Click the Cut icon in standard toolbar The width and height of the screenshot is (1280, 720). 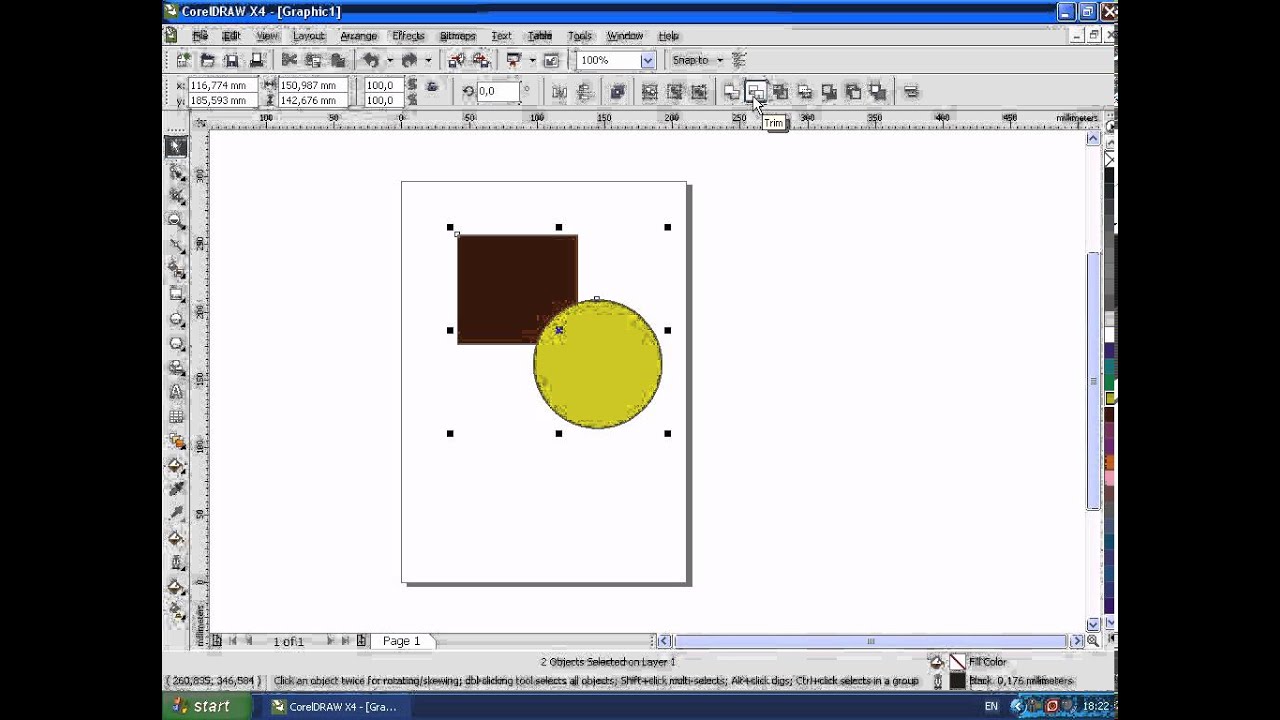[x=289, y=60]
